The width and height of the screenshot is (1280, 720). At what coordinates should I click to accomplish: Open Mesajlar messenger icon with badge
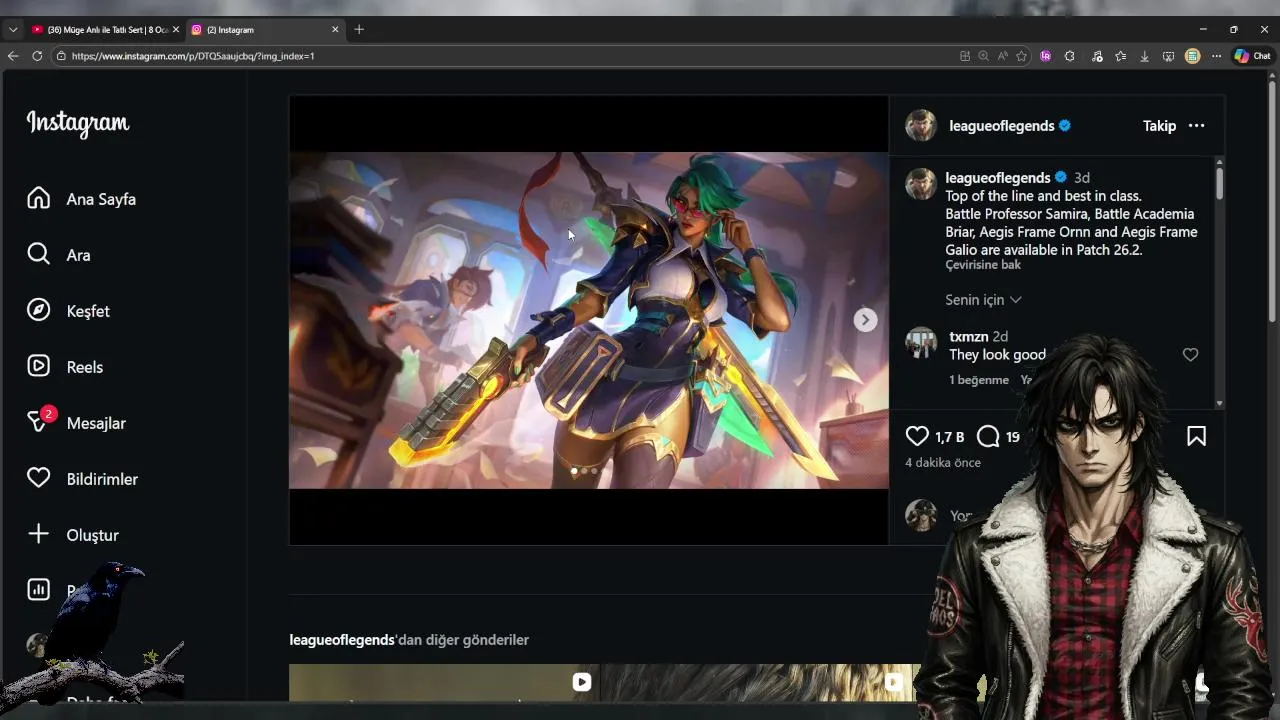pos(38,422)
